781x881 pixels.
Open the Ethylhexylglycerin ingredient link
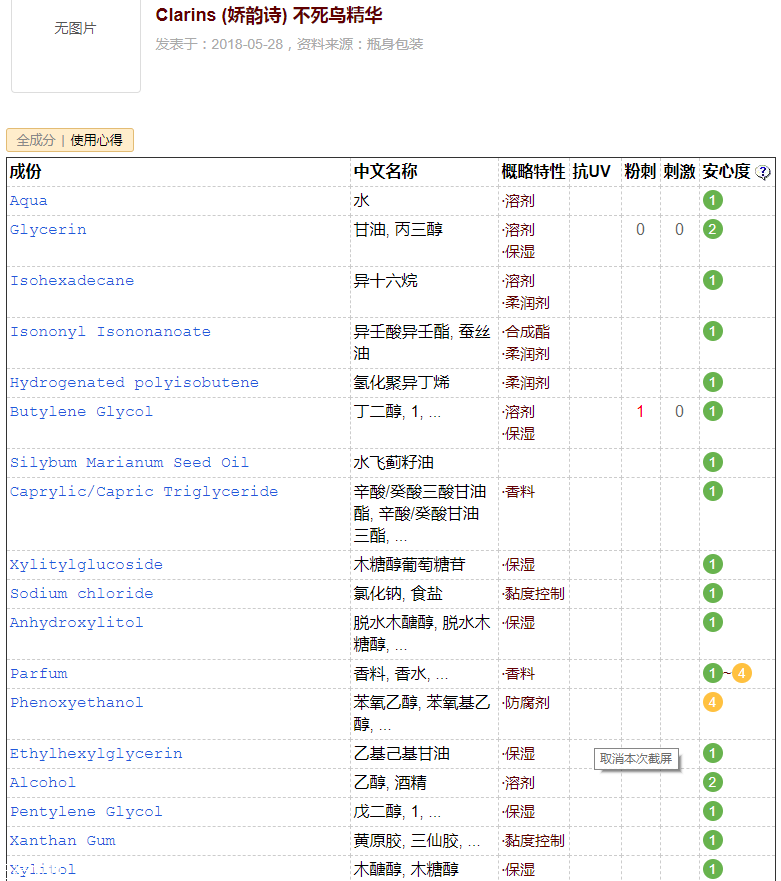[x=96, y=754]
